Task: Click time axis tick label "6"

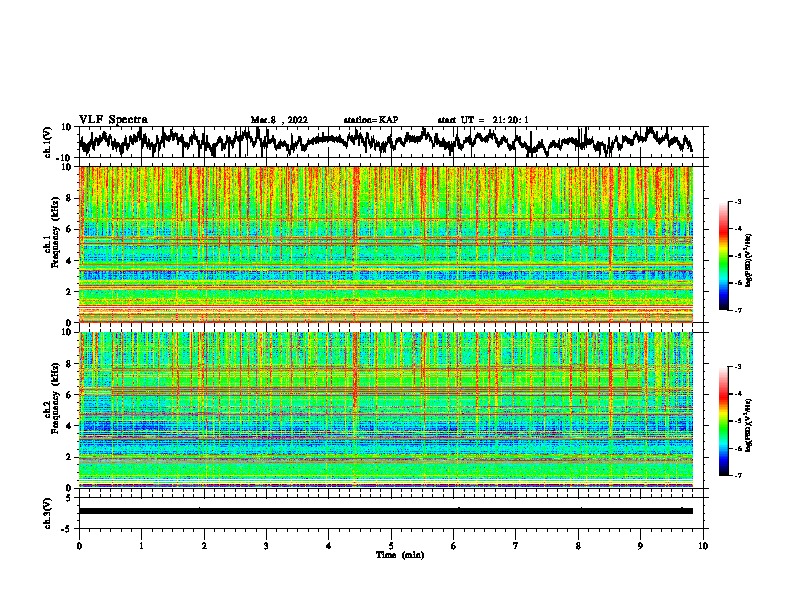Action: pos(454,546)
